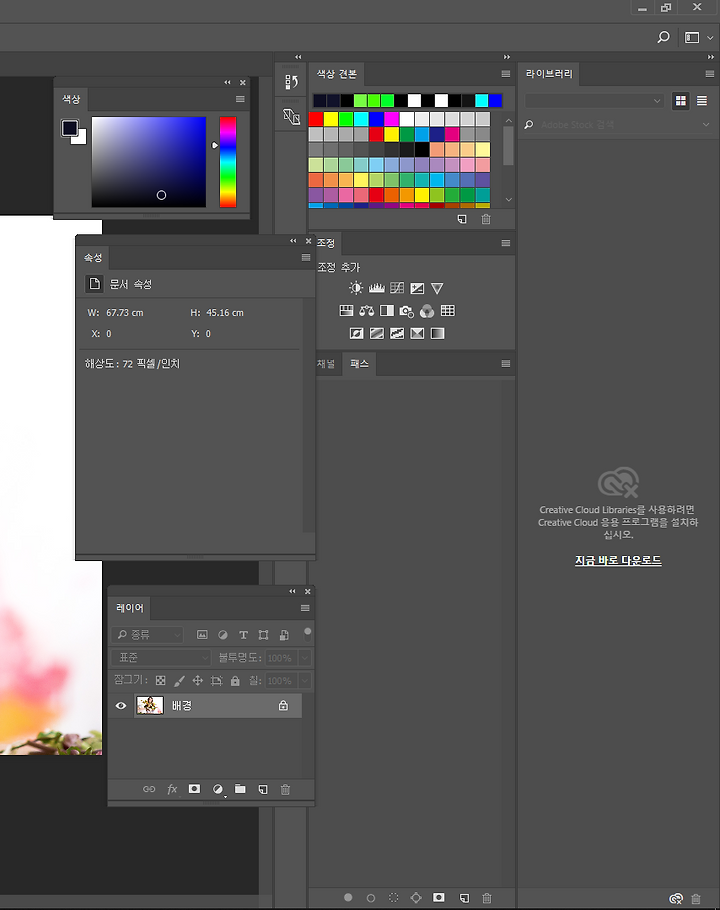The image size is (720, 910).
Task: Toggle layer filtering on/off switch
Action: (307, 634)
